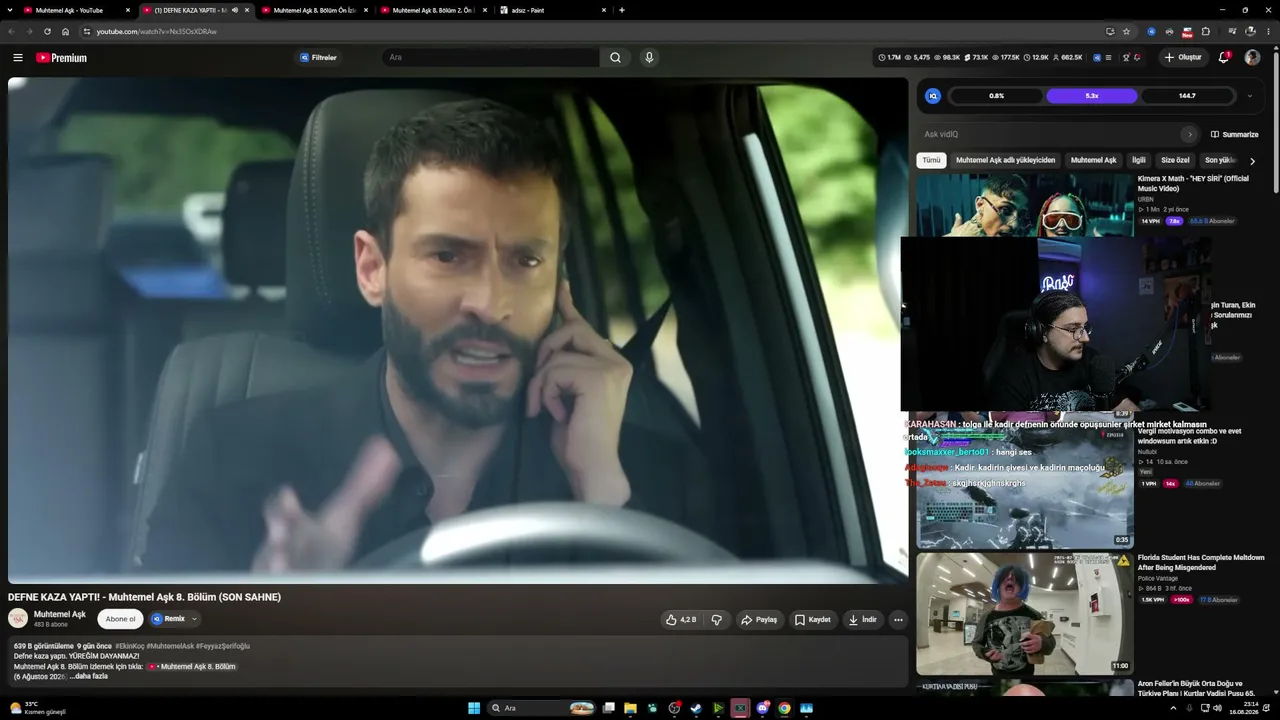Open Steam from the taskbar
The image size is (1280, 720).
click(696, 708)
